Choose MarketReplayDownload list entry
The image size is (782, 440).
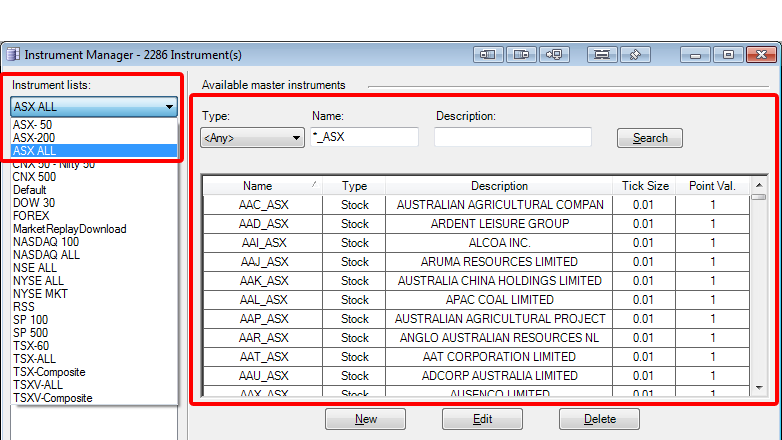click(x=94, y=229)
